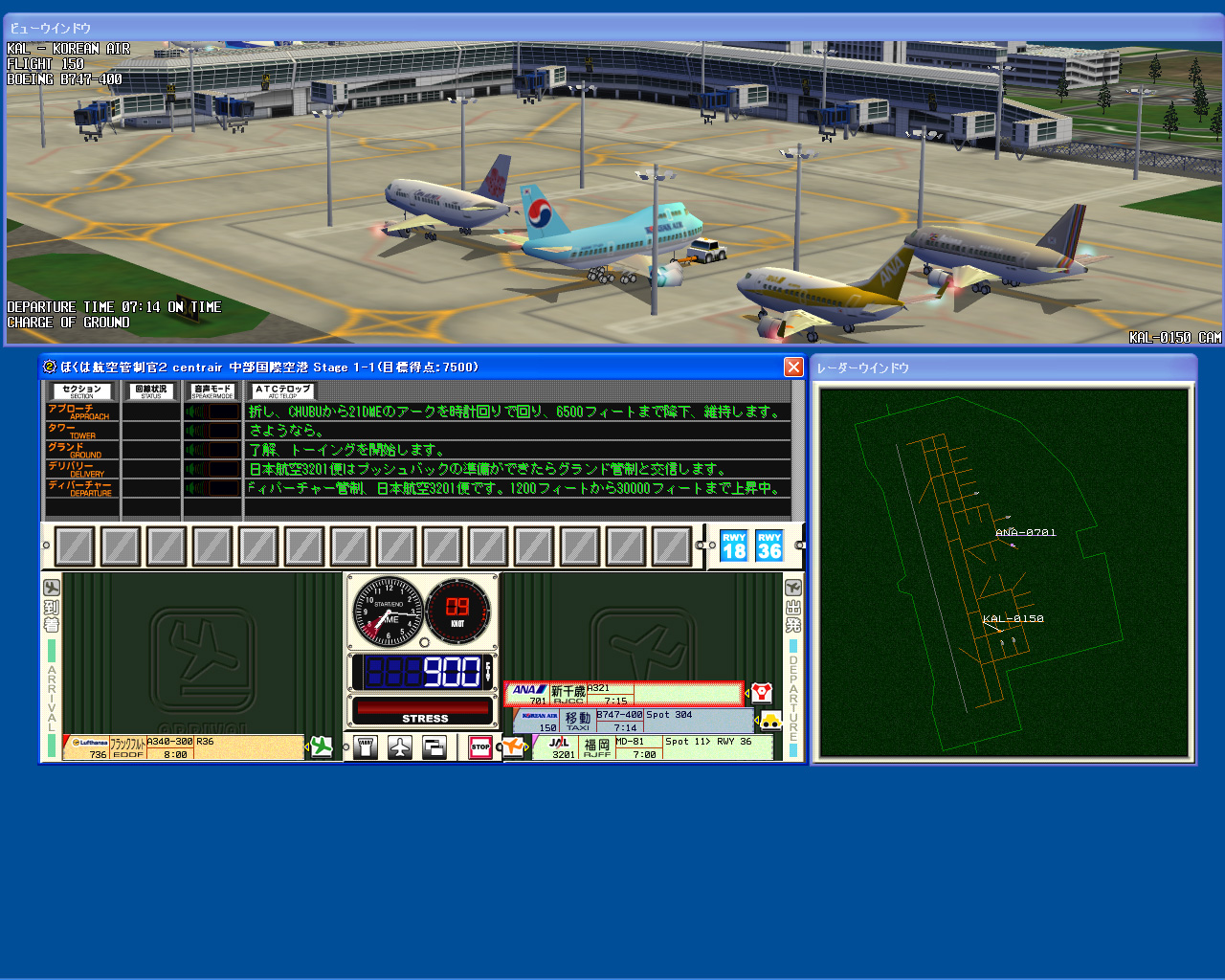Click the 'KAL-0150 CAM' label in view window
This screenshot has width=1225, height=980.
pos(1174,338)
